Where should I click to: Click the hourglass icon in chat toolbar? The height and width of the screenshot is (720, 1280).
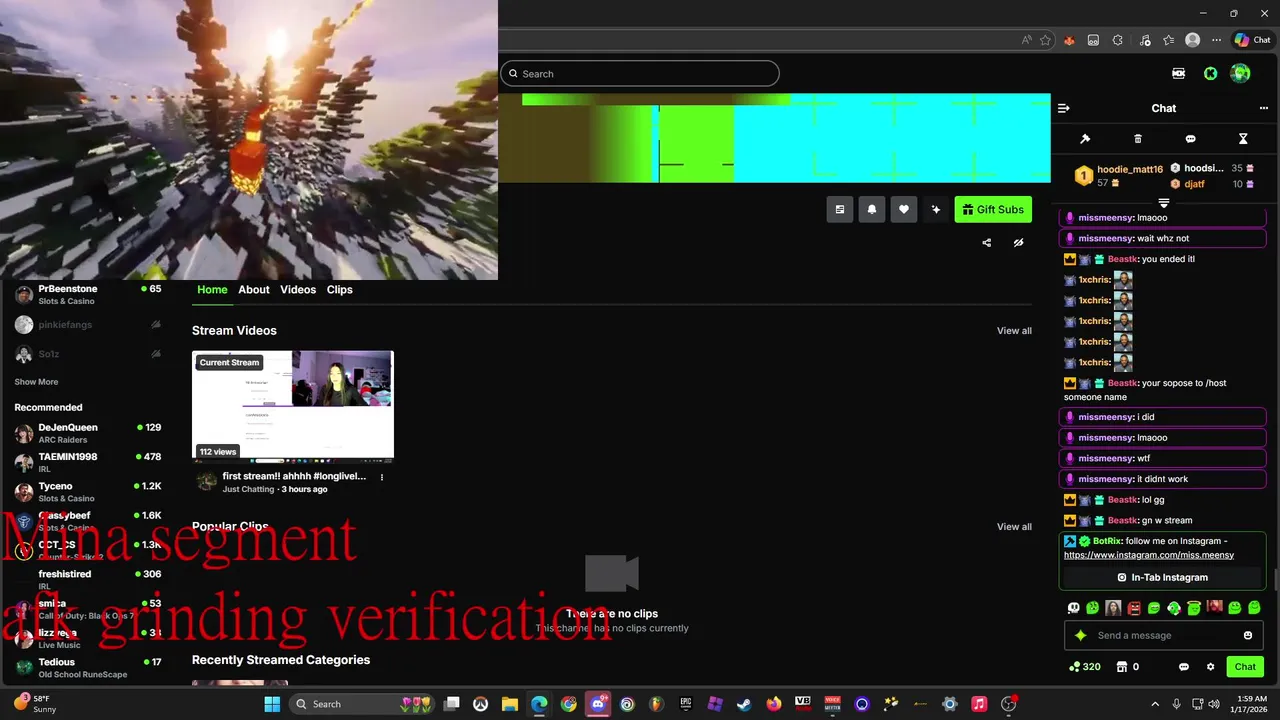[x=1243, y=139]
